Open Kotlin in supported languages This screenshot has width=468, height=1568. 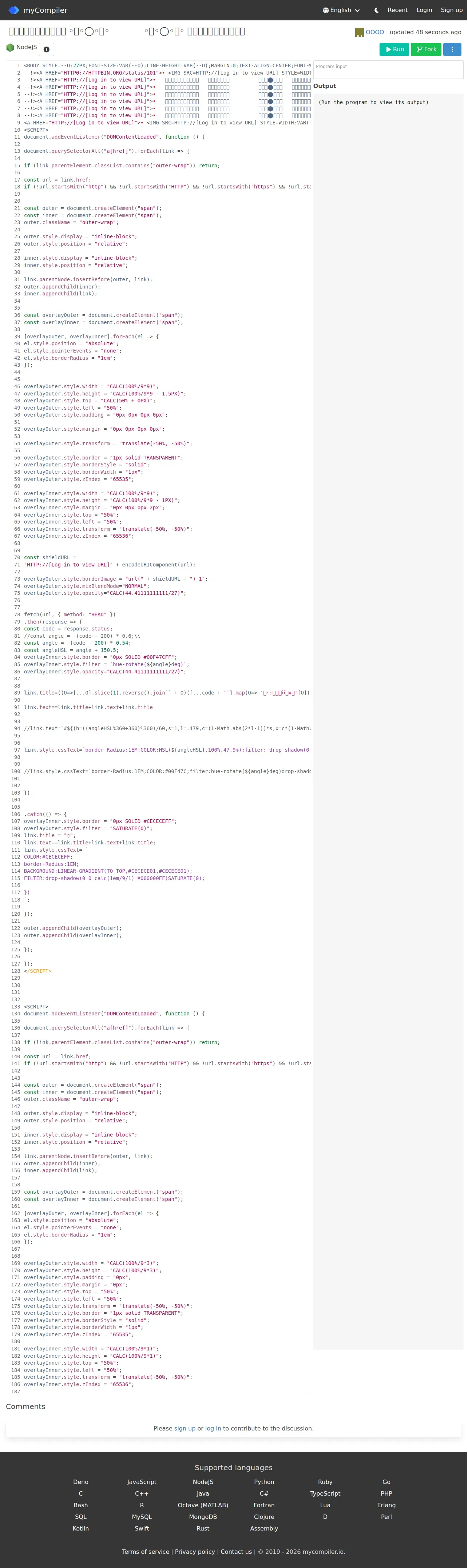tap(81, 1528)
